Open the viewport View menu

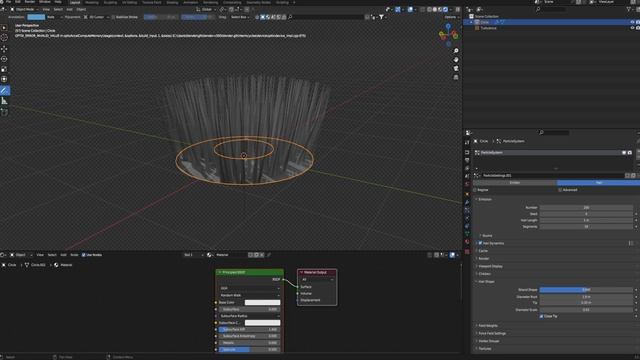pos(46,9)
